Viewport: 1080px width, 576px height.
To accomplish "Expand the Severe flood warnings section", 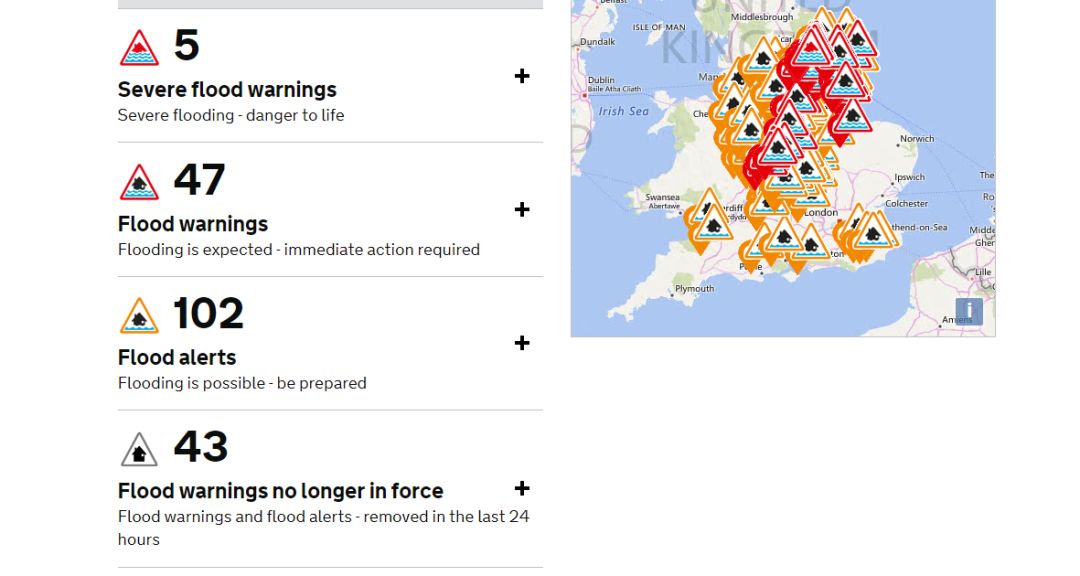I will tap(522, 76).
